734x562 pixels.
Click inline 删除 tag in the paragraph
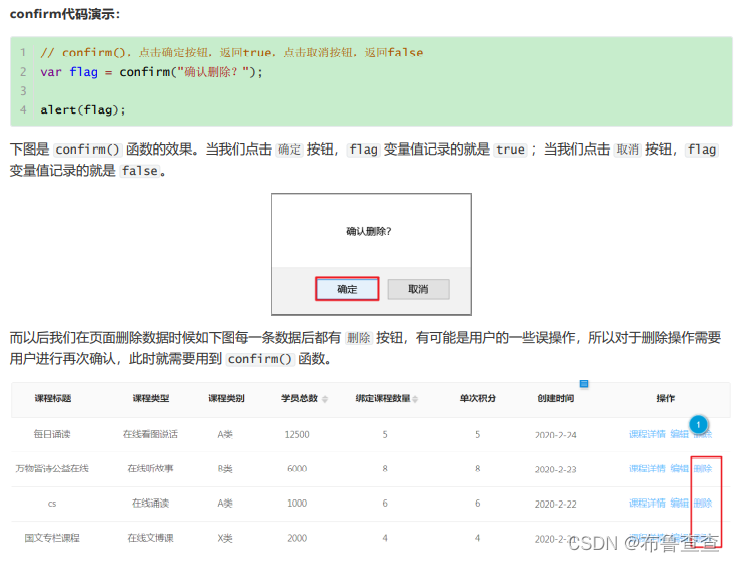(359, 338)
